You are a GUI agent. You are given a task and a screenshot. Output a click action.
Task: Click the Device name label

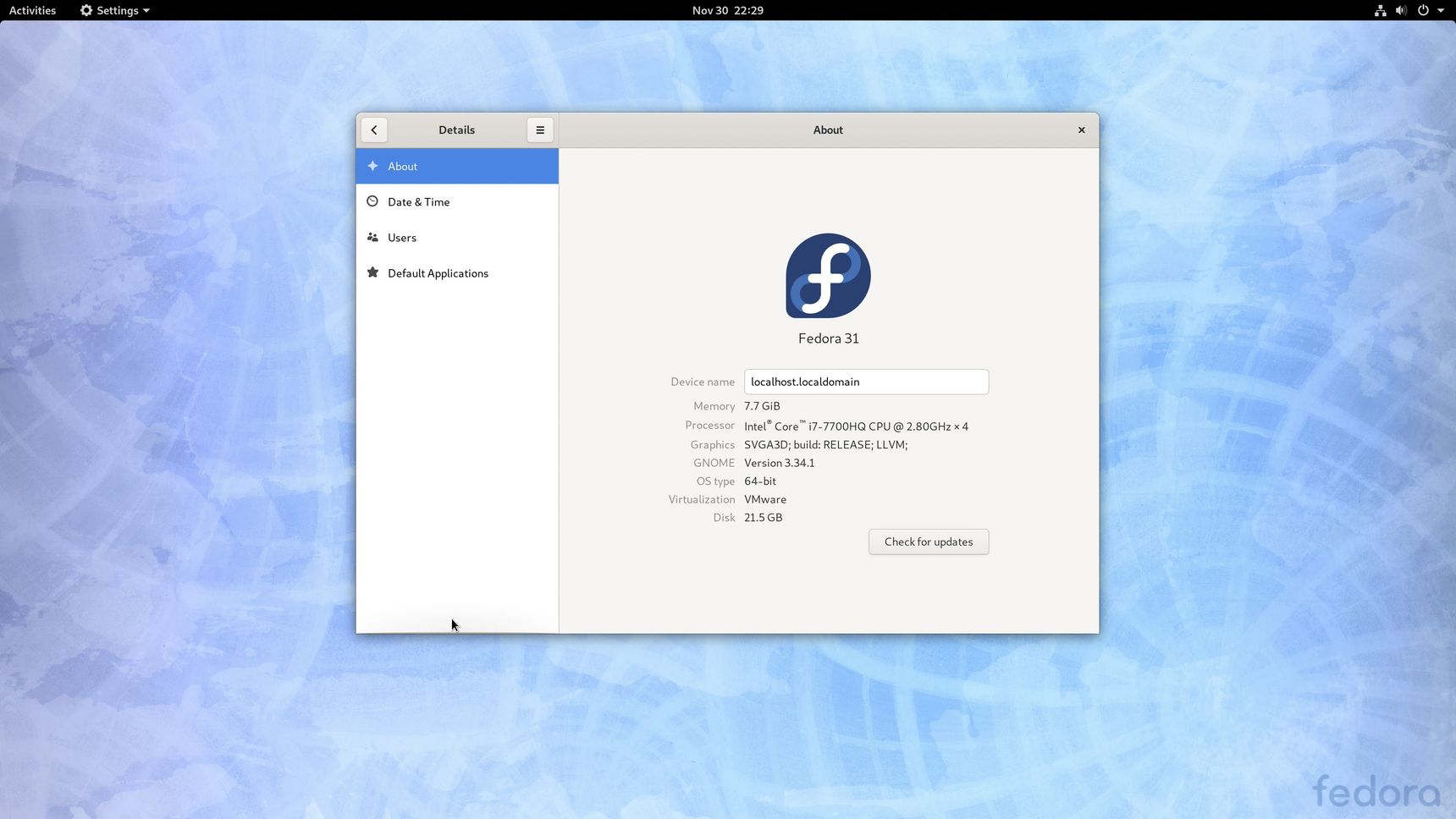click(x=703, y=382)
